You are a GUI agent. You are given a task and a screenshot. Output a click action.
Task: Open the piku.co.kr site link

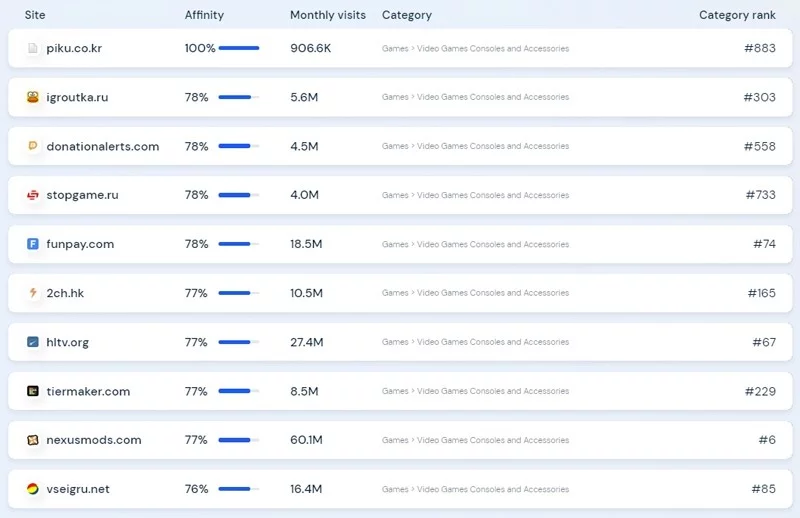(x=74, y=48)
